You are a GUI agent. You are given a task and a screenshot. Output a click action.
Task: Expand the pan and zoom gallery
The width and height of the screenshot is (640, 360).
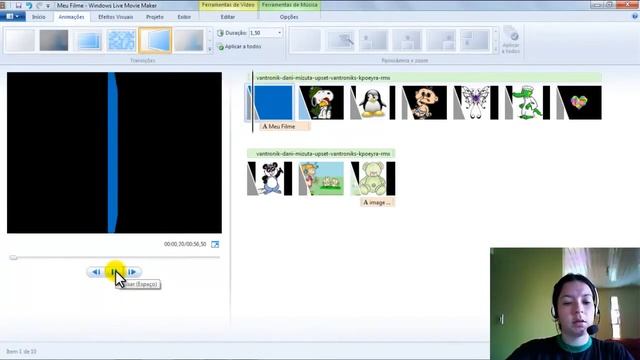pos(496,50)
